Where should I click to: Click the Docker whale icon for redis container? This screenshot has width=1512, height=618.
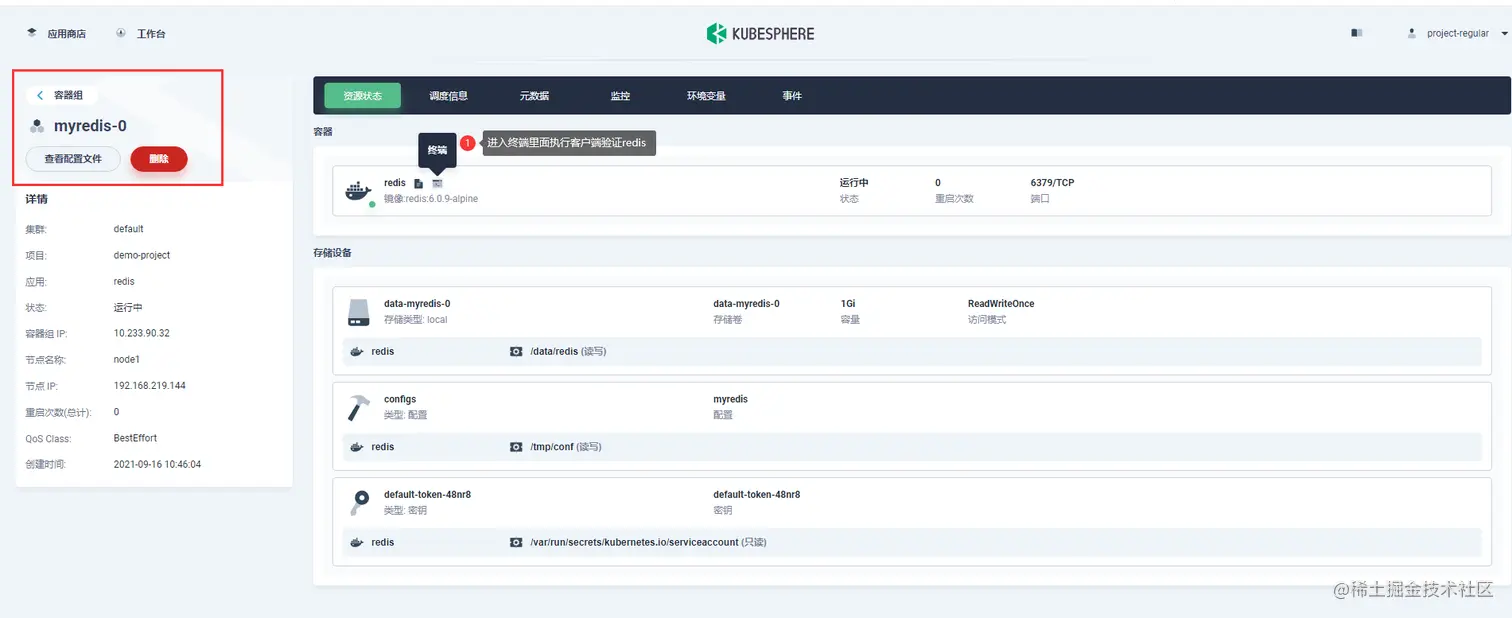(358, 191)
